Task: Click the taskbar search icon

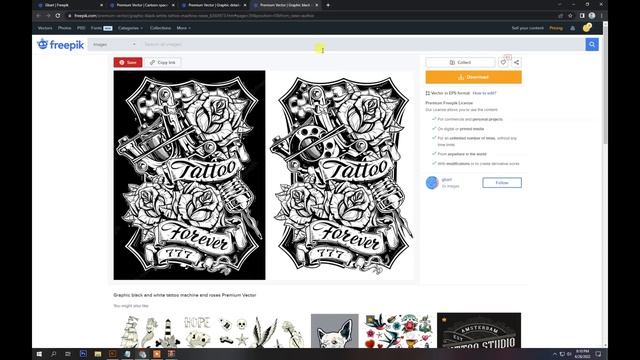Action: (x=53, y=354)
